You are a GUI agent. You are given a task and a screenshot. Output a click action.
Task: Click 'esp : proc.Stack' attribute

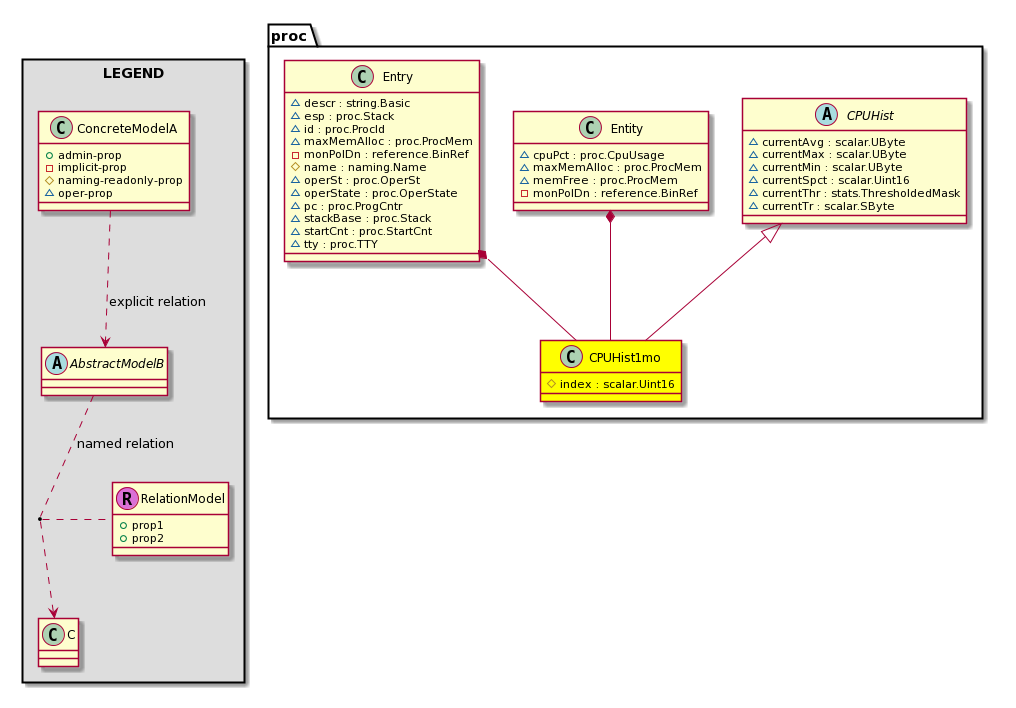(x=349, y=116)
